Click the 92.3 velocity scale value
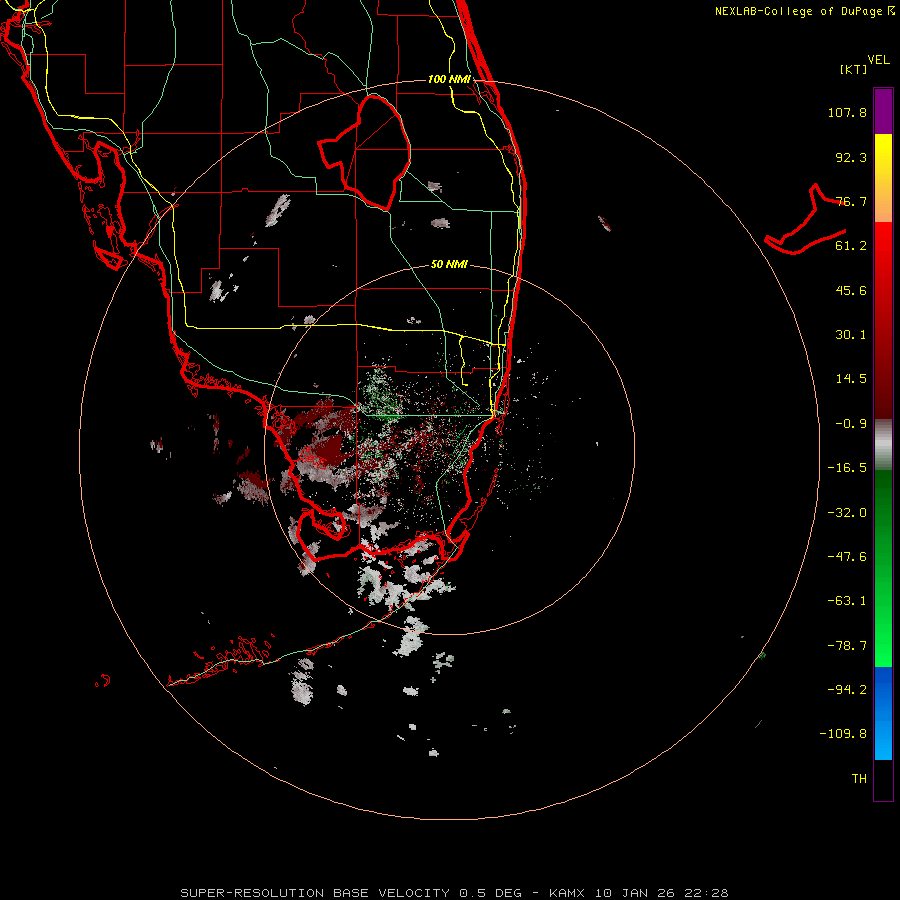Screen dimensions: 900x900 pyautogui.click(x=851, y=157)
